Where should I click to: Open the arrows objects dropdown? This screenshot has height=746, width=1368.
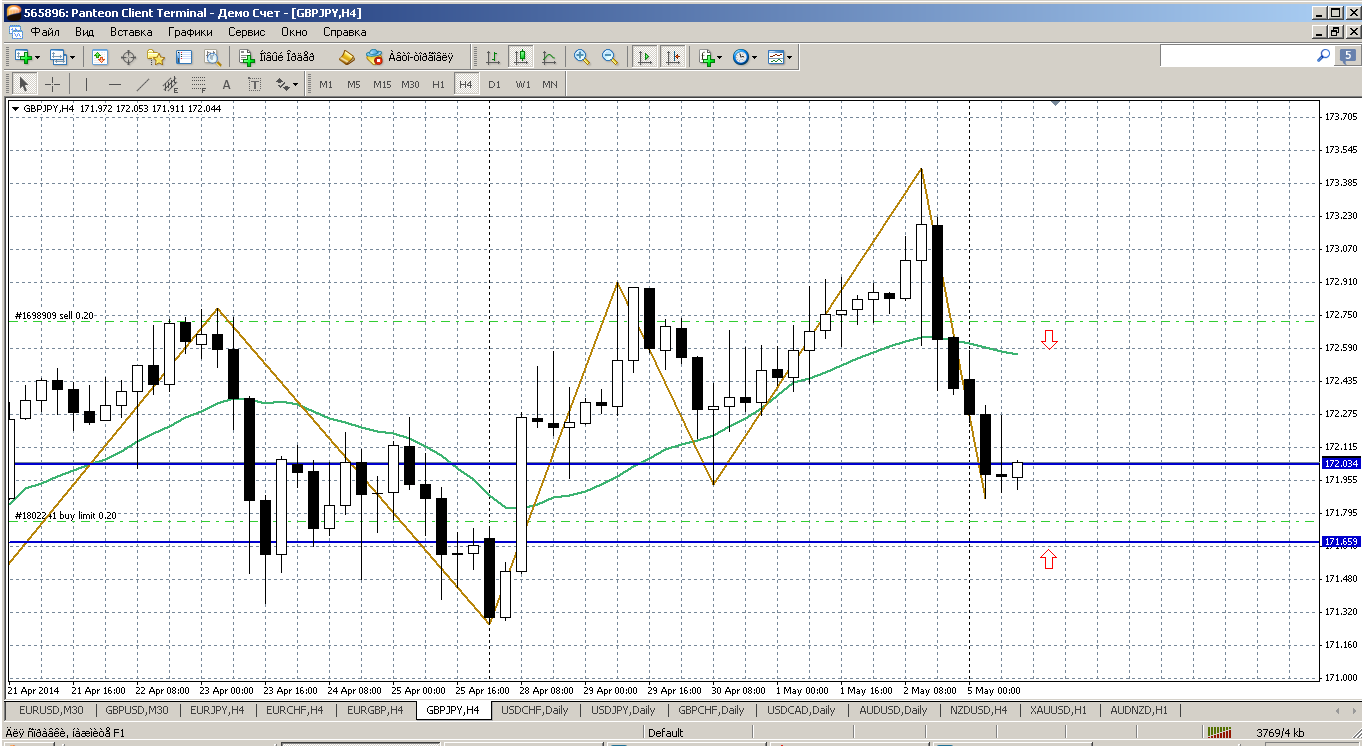click(x=286, y=84)
